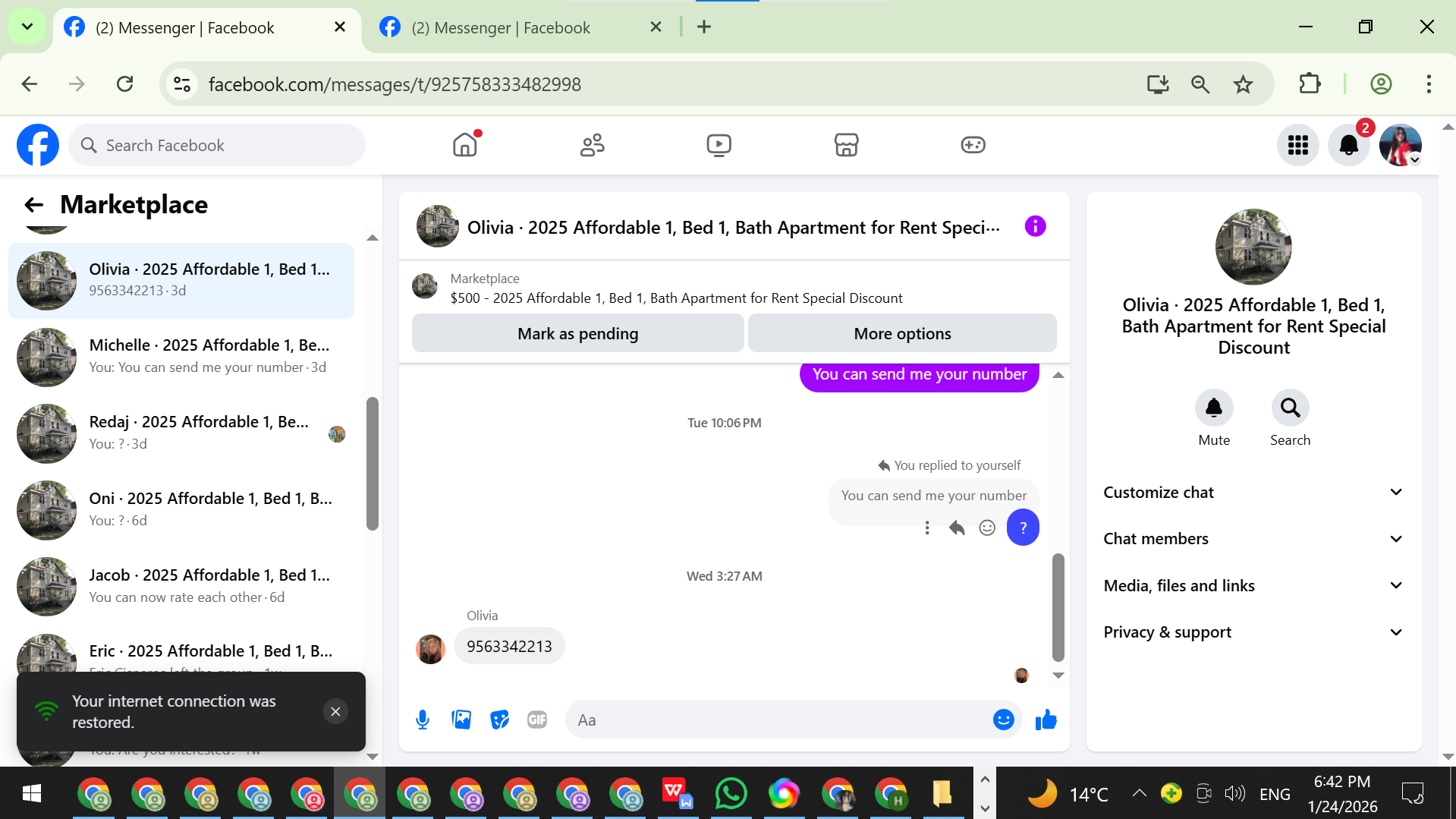Open the Gaming icon in navigation
1456x819 pixels.
click(973, 144)
